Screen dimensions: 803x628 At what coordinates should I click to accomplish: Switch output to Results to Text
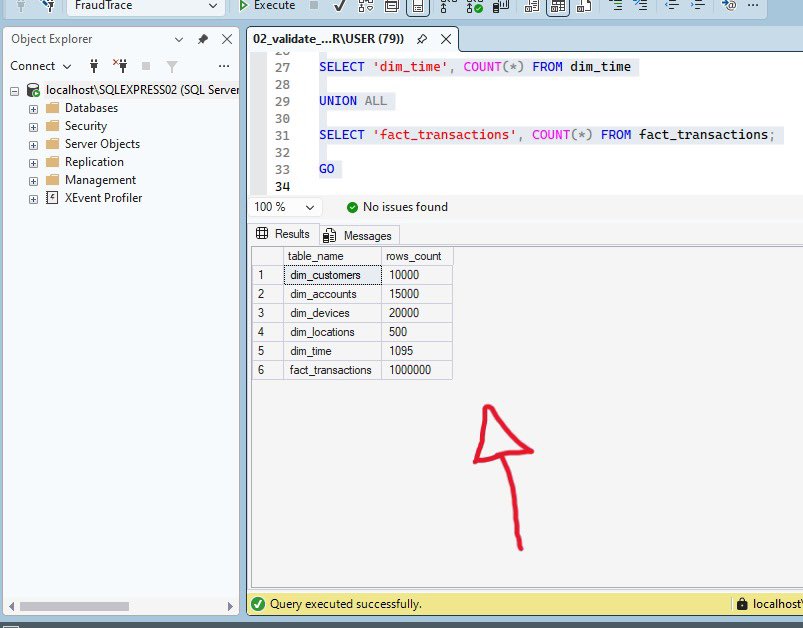pos(532,6)
